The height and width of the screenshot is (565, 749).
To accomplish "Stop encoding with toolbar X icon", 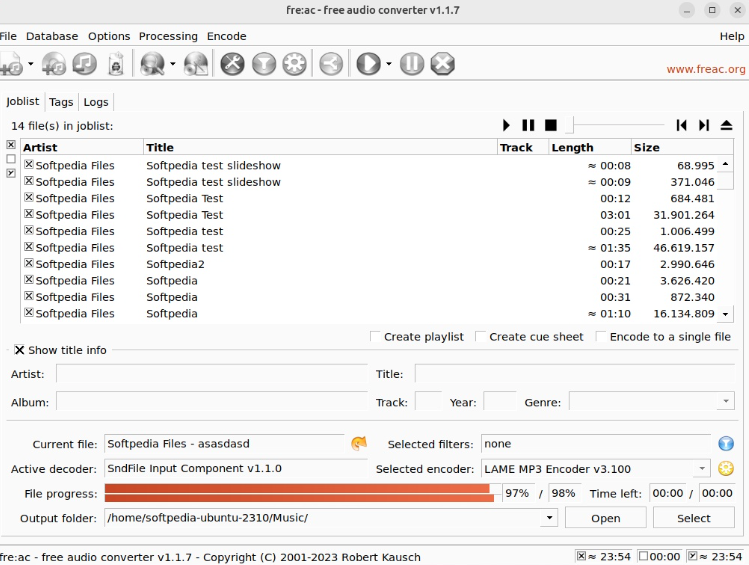I will click(x=443, y=64).
